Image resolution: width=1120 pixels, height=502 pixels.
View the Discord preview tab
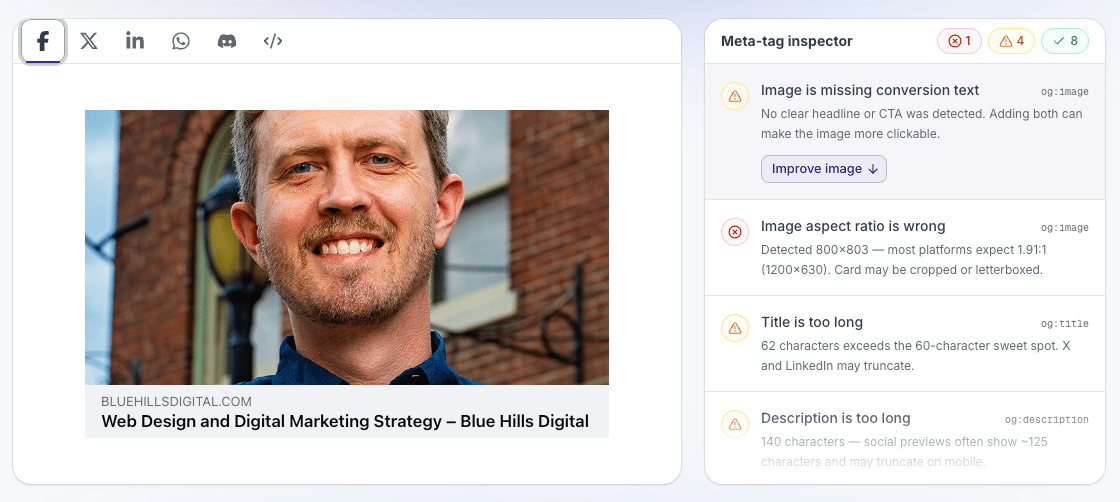[x=227, y=41]
